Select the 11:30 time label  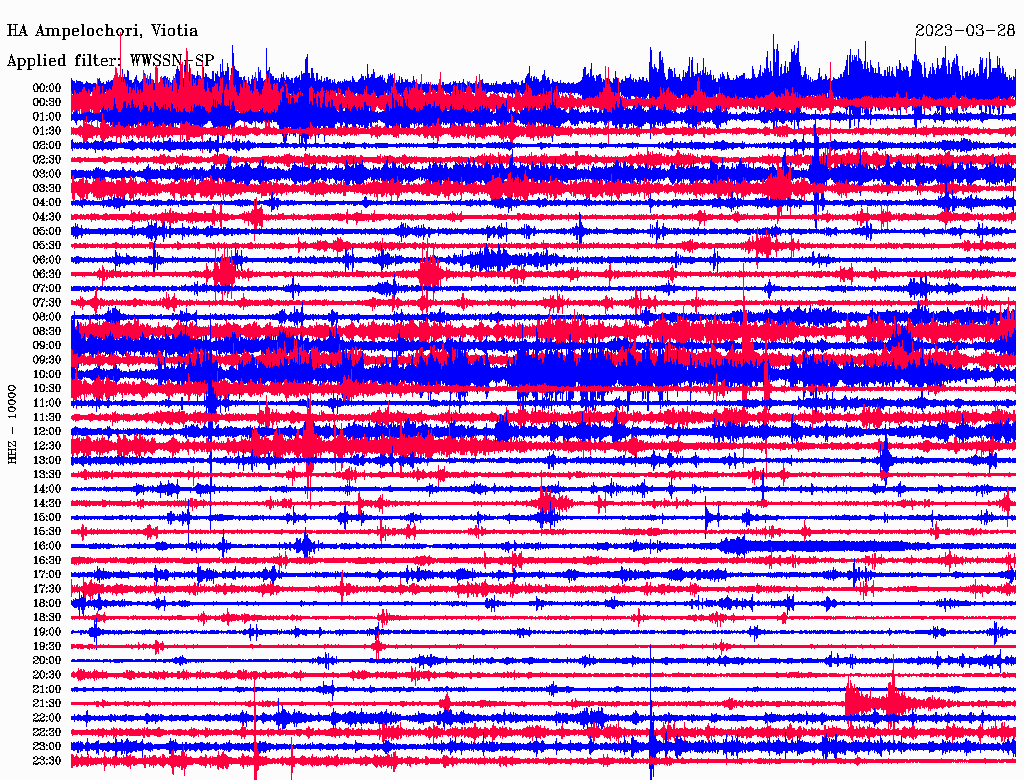(x=47, y=417)
